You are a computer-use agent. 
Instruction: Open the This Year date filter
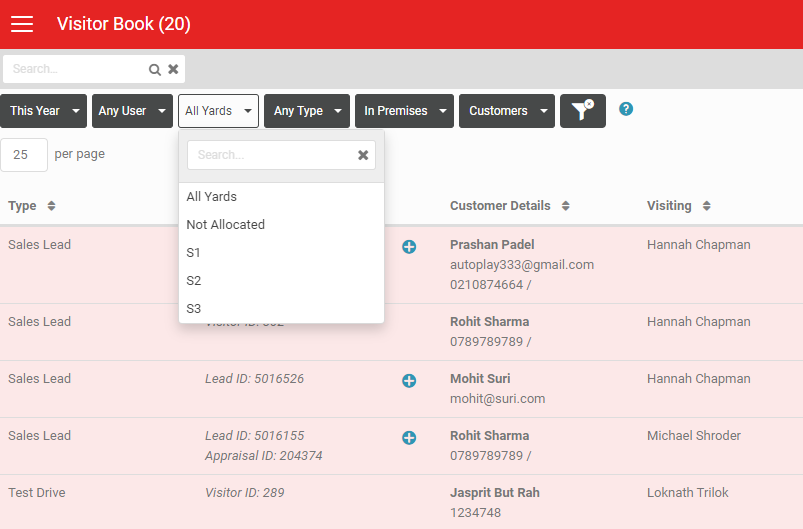coord(44,111)
